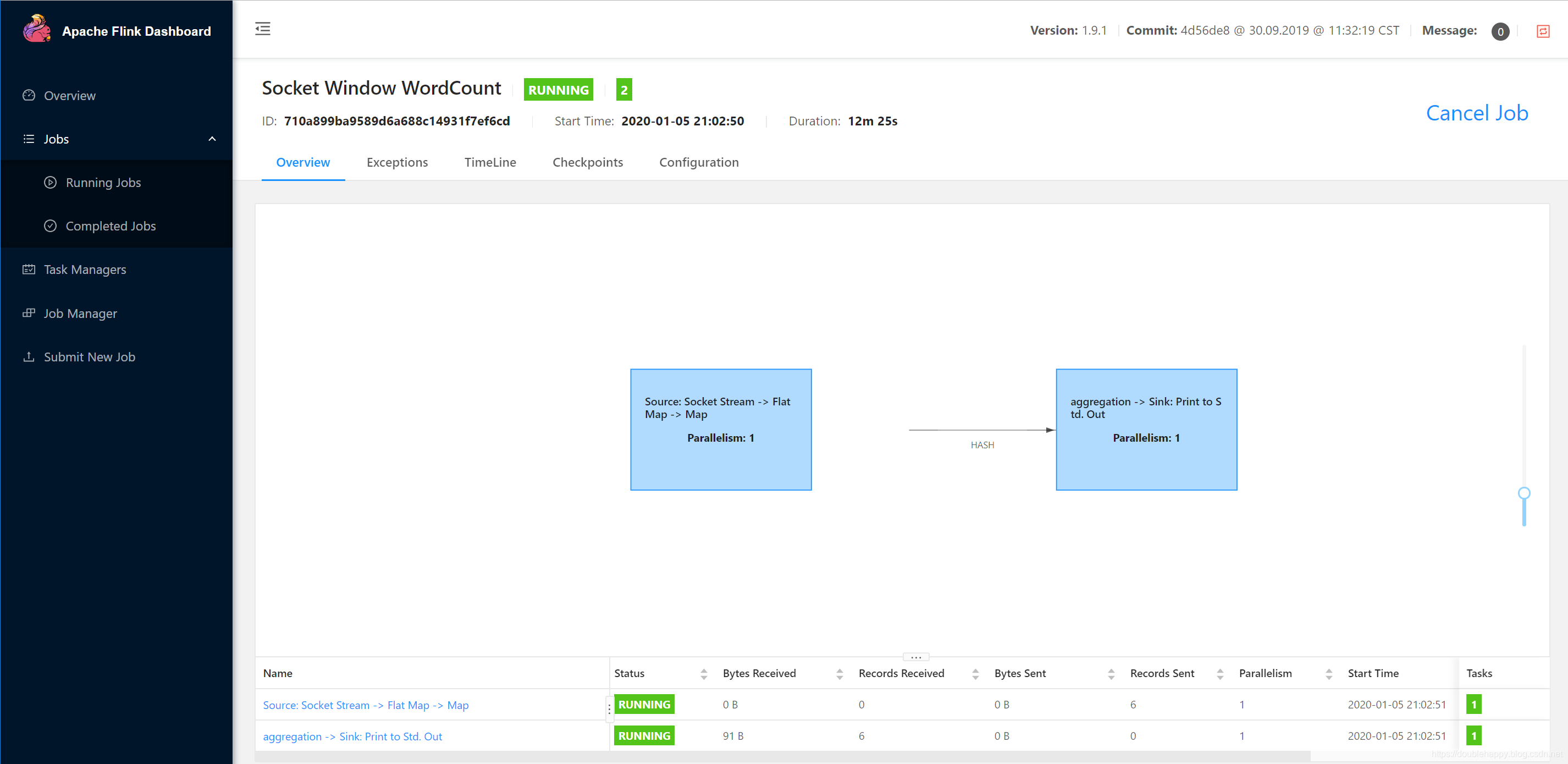
Task: Open the aggregation -> Sink: Print to Std. Out row link
Action: coord(352,736)
